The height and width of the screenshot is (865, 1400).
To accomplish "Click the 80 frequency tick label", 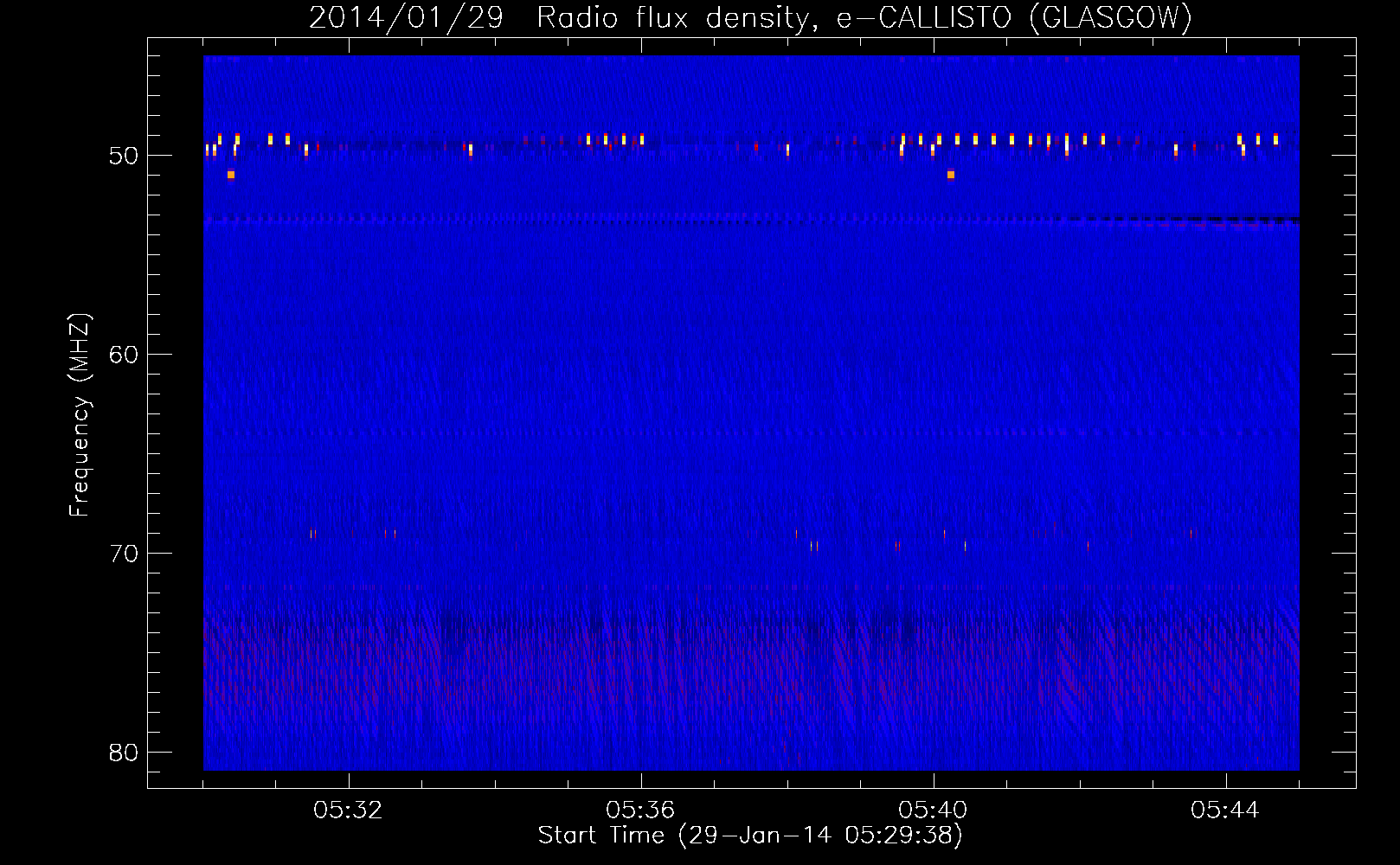I will coord(124,753).
